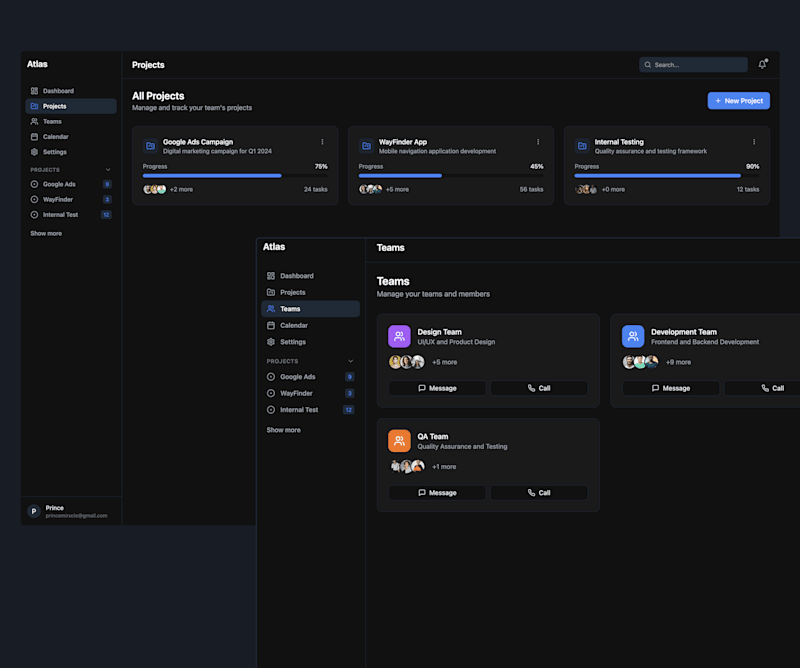This screenshot has width=800, height=668.
Task: Open WayFinder project in Projects window sidebar
Action: (x=71, y=200)
